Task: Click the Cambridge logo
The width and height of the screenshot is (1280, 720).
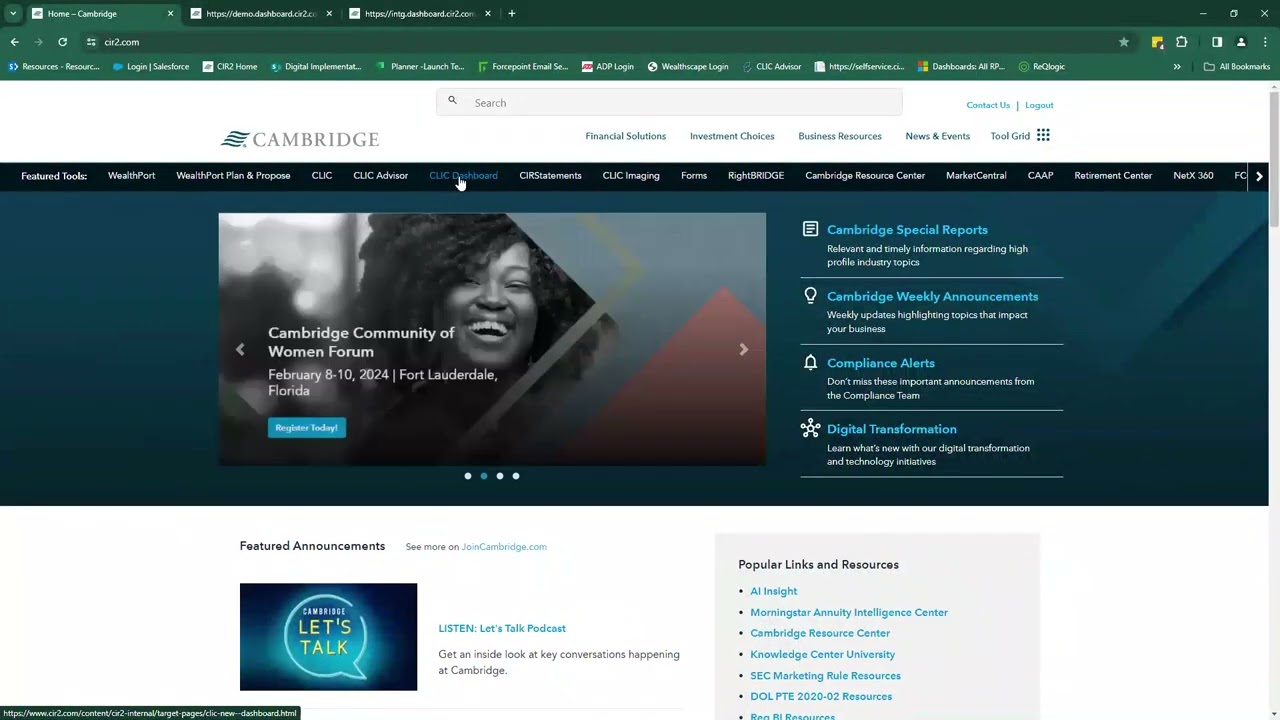Action: pyautogui.click(x=300, y=139)
